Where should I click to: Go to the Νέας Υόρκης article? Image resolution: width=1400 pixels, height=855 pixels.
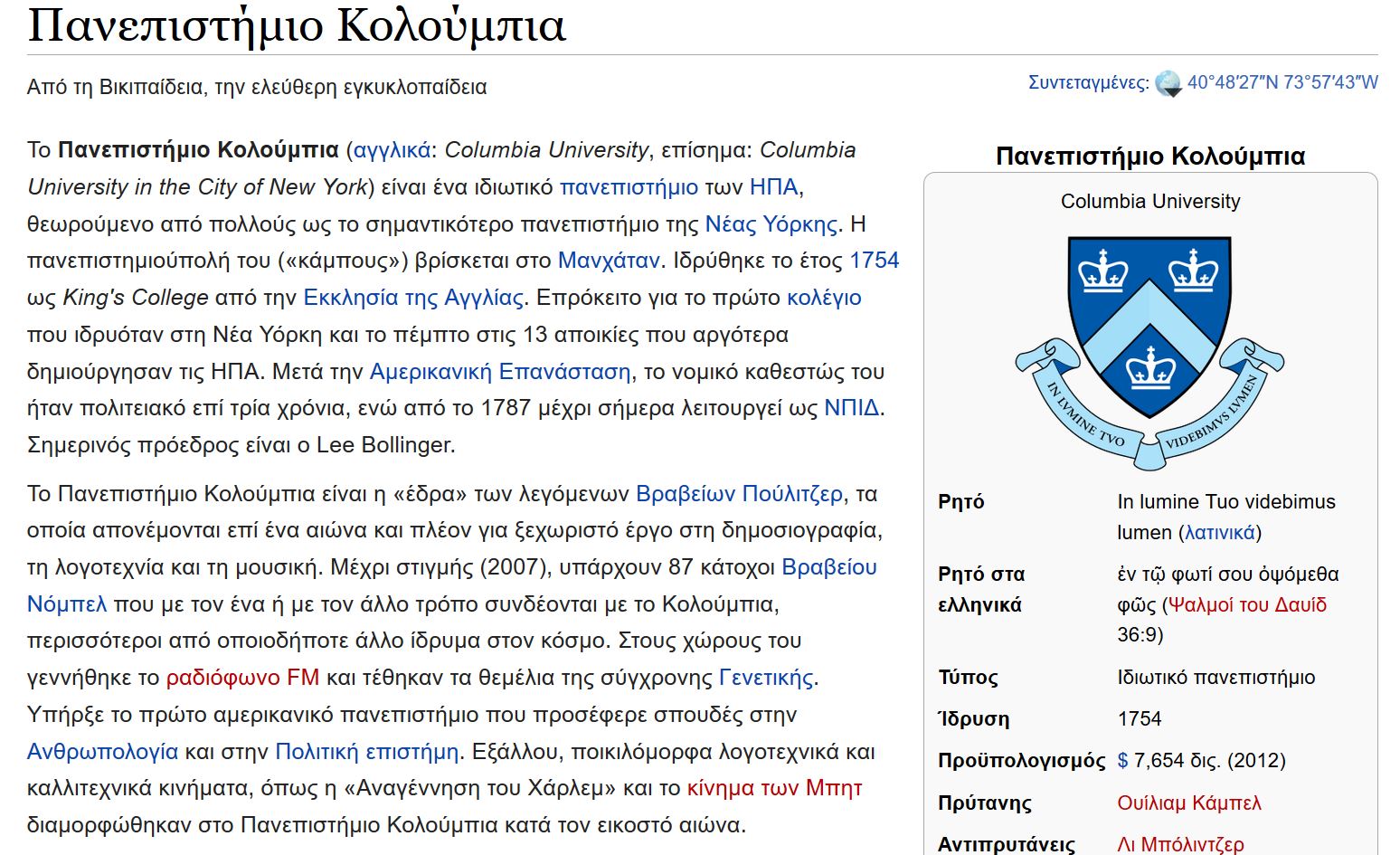[x=771, y=224]
